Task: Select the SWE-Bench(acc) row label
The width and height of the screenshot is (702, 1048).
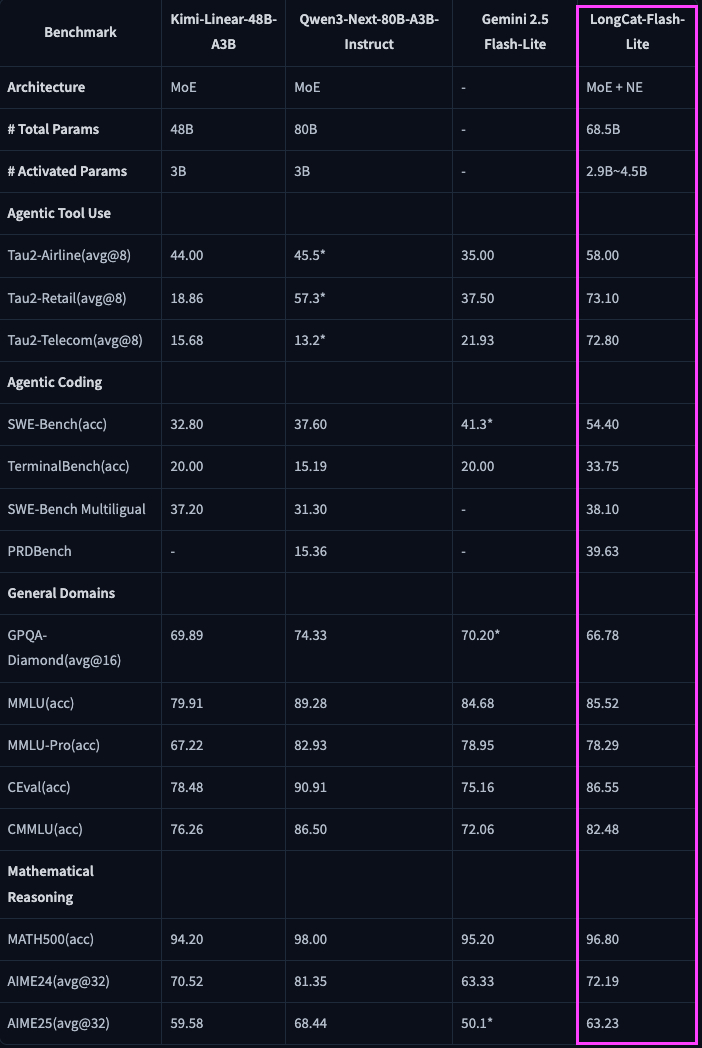Action: 57,424
